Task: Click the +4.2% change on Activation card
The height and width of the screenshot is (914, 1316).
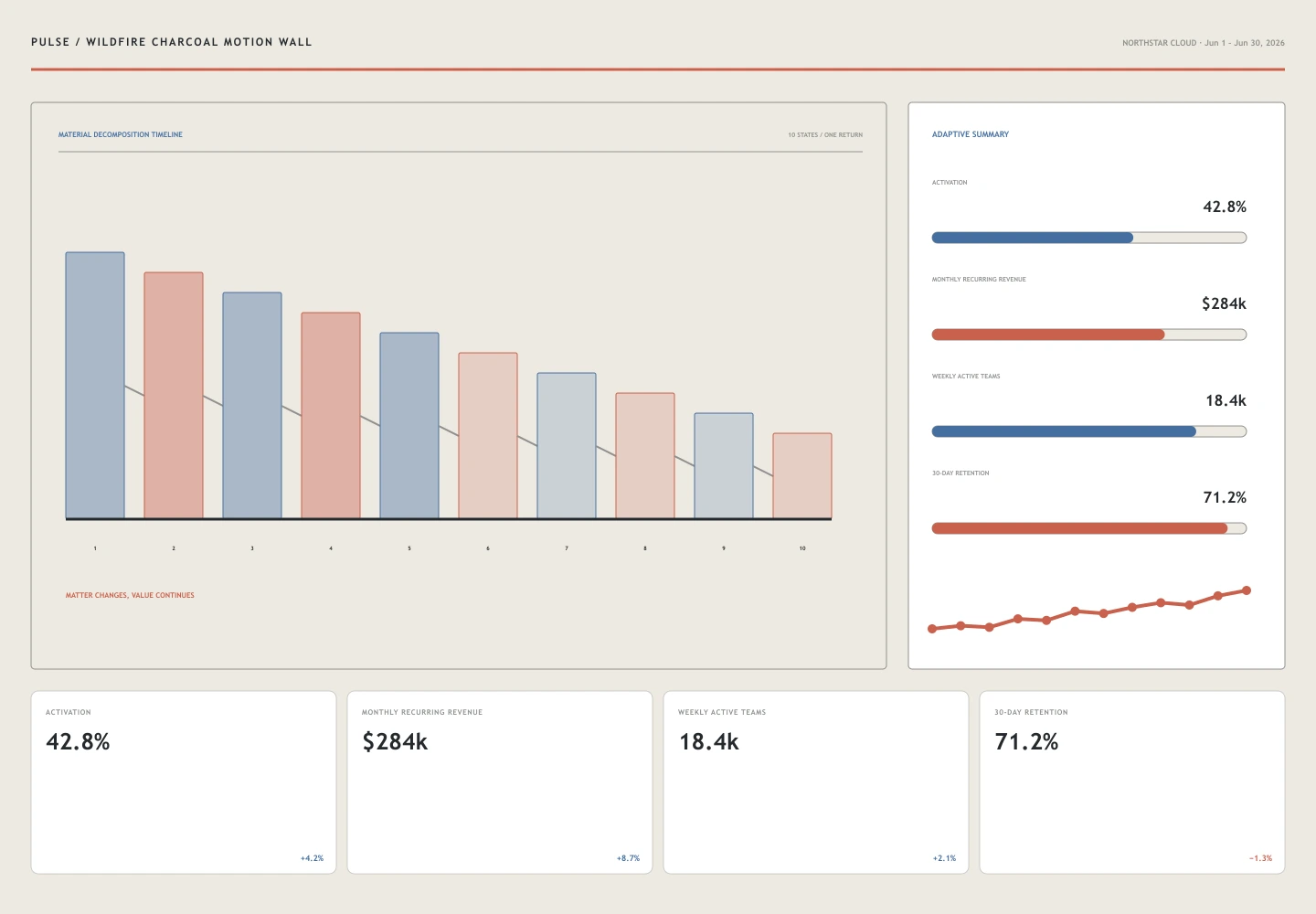Action: point(312,858)
